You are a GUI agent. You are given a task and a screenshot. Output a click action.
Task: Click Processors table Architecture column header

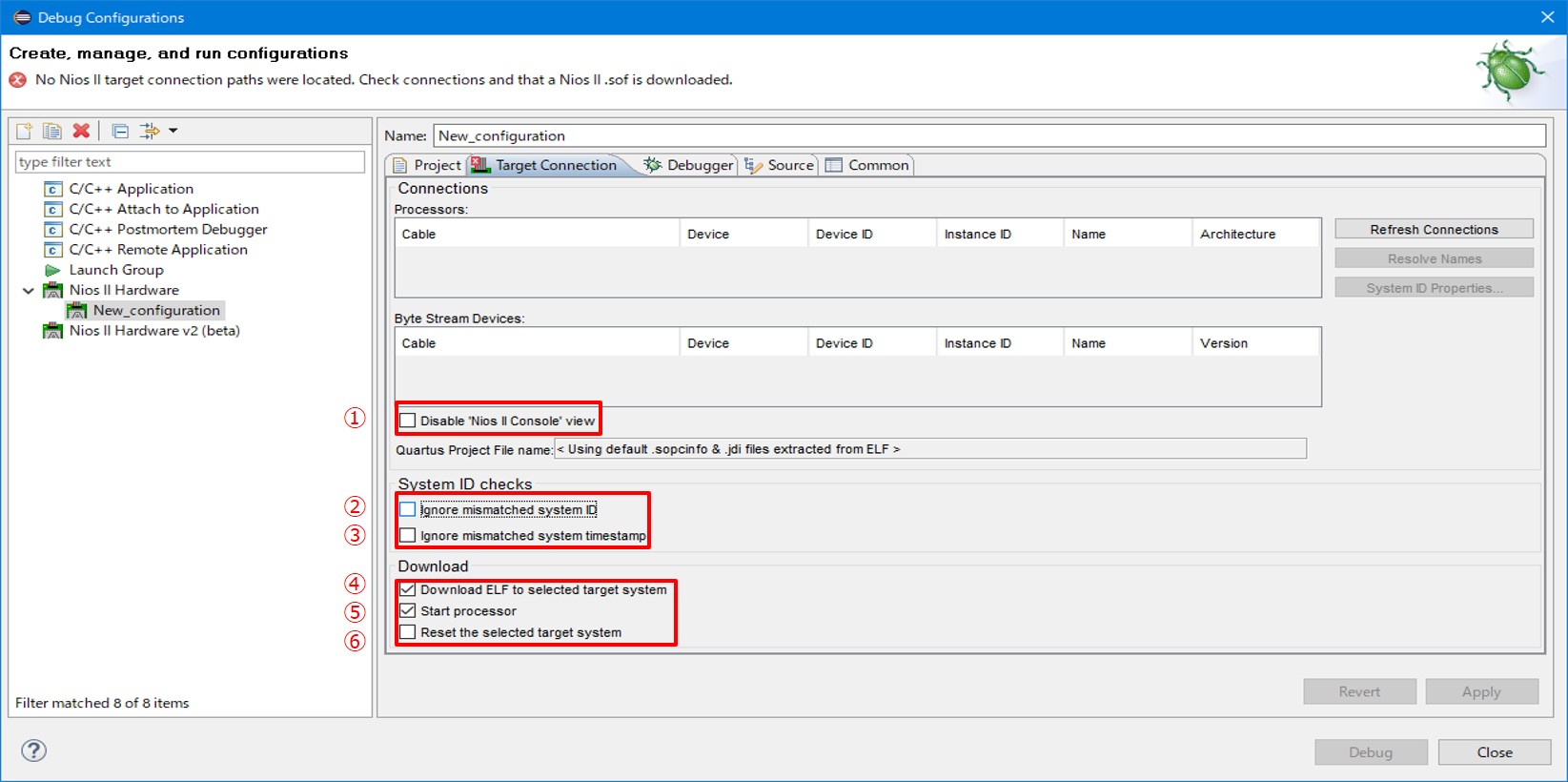[x=1256, y=234]
